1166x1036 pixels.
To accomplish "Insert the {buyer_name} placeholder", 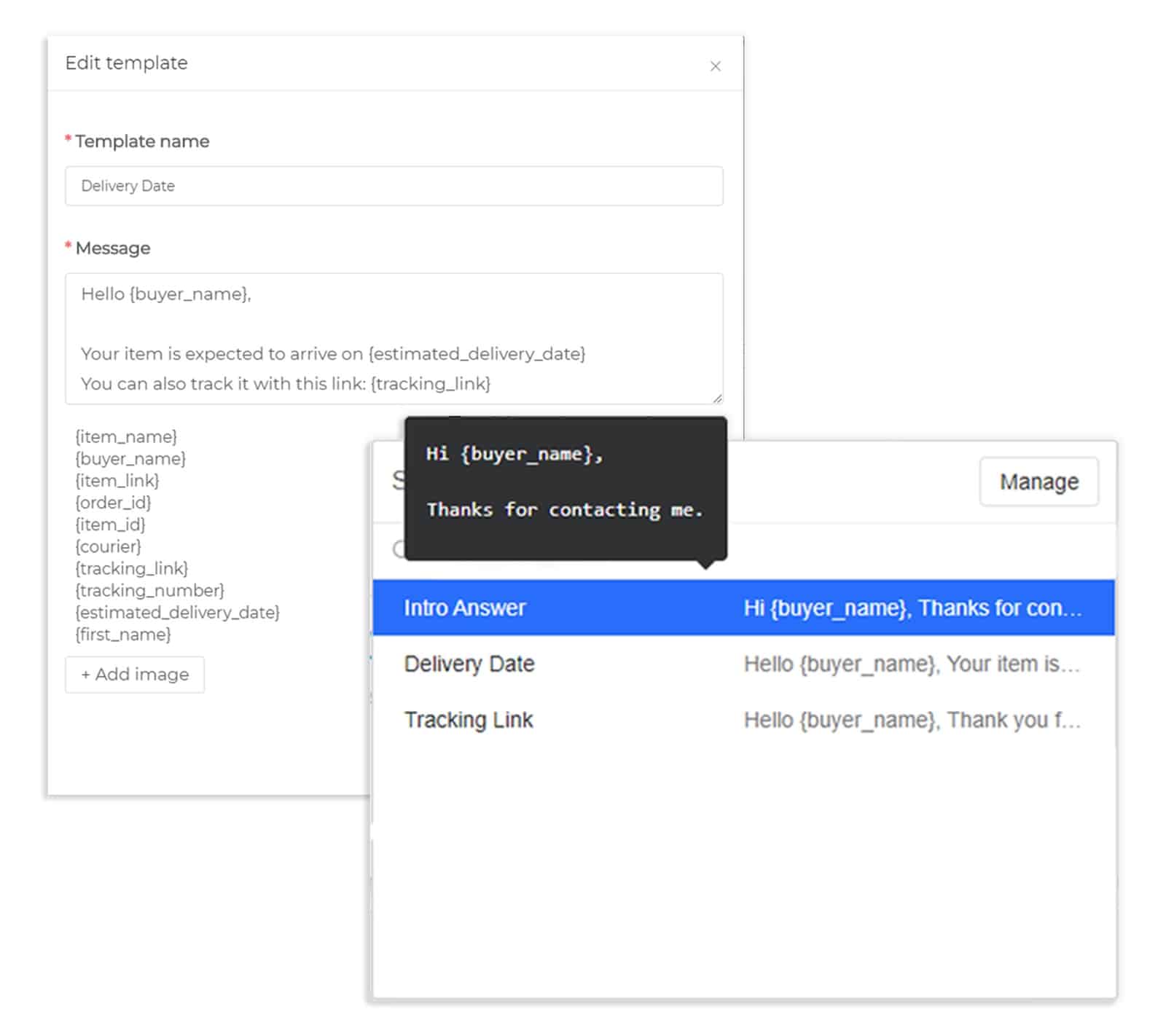I will (128, 459).
